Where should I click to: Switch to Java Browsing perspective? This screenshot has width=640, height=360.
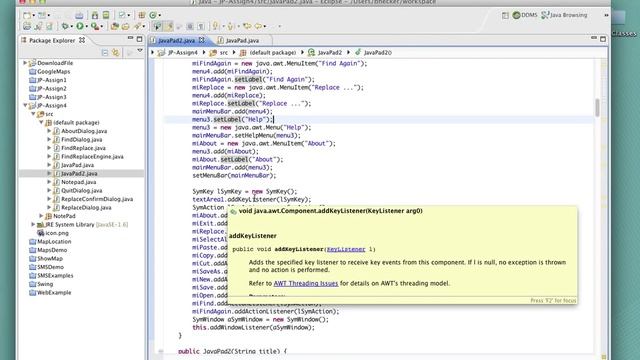(x=564, y=15)
